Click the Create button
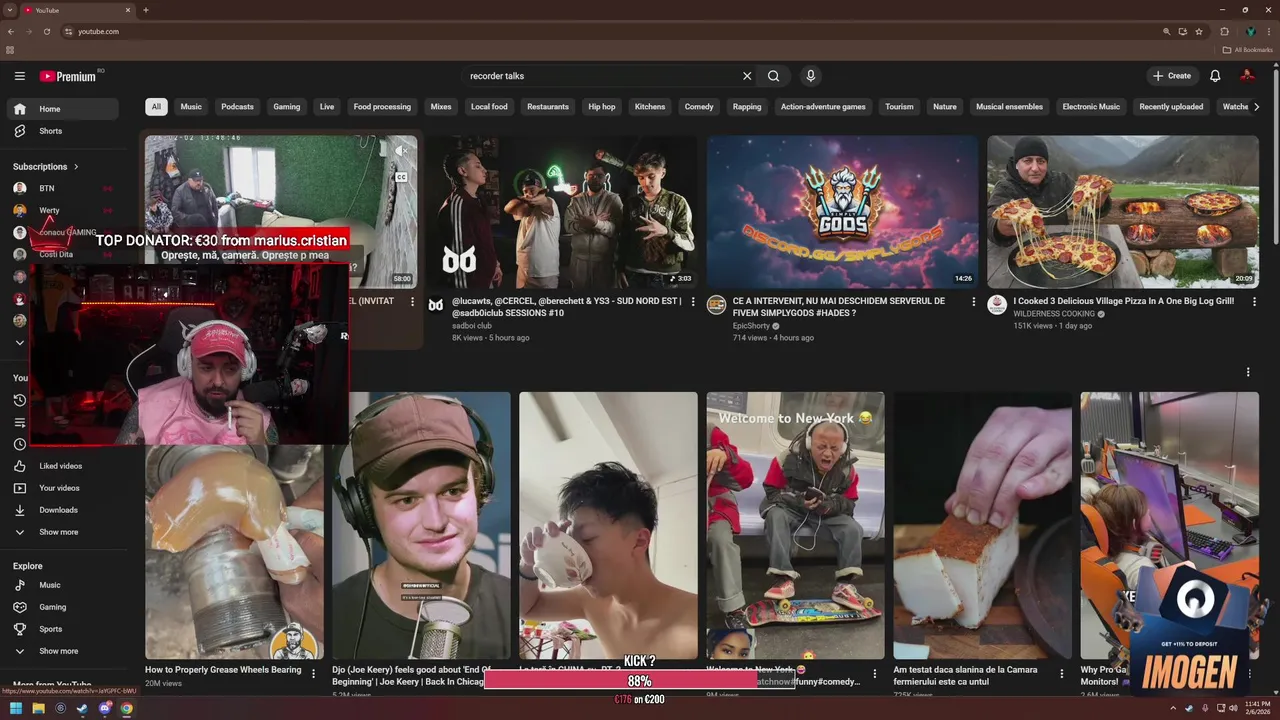 (x=1172, y=76)
